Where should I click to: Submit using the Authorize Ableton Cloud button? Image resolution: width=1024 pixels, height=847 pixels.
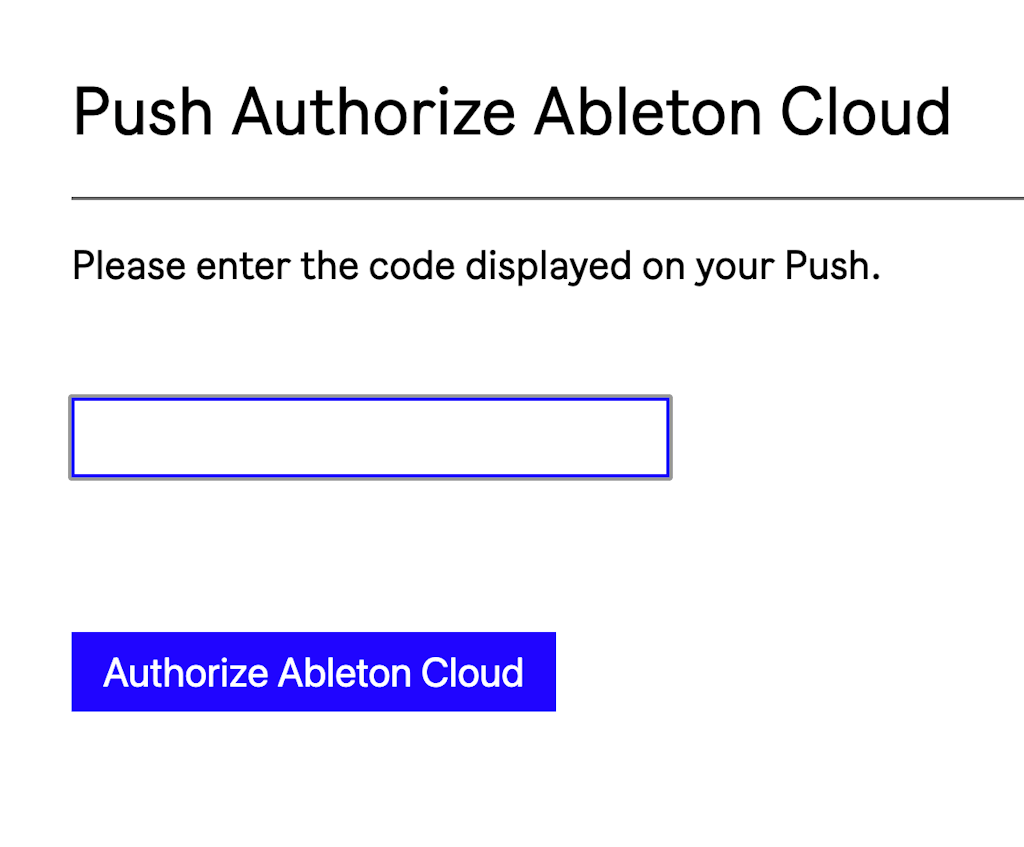[x=313, y=671]
